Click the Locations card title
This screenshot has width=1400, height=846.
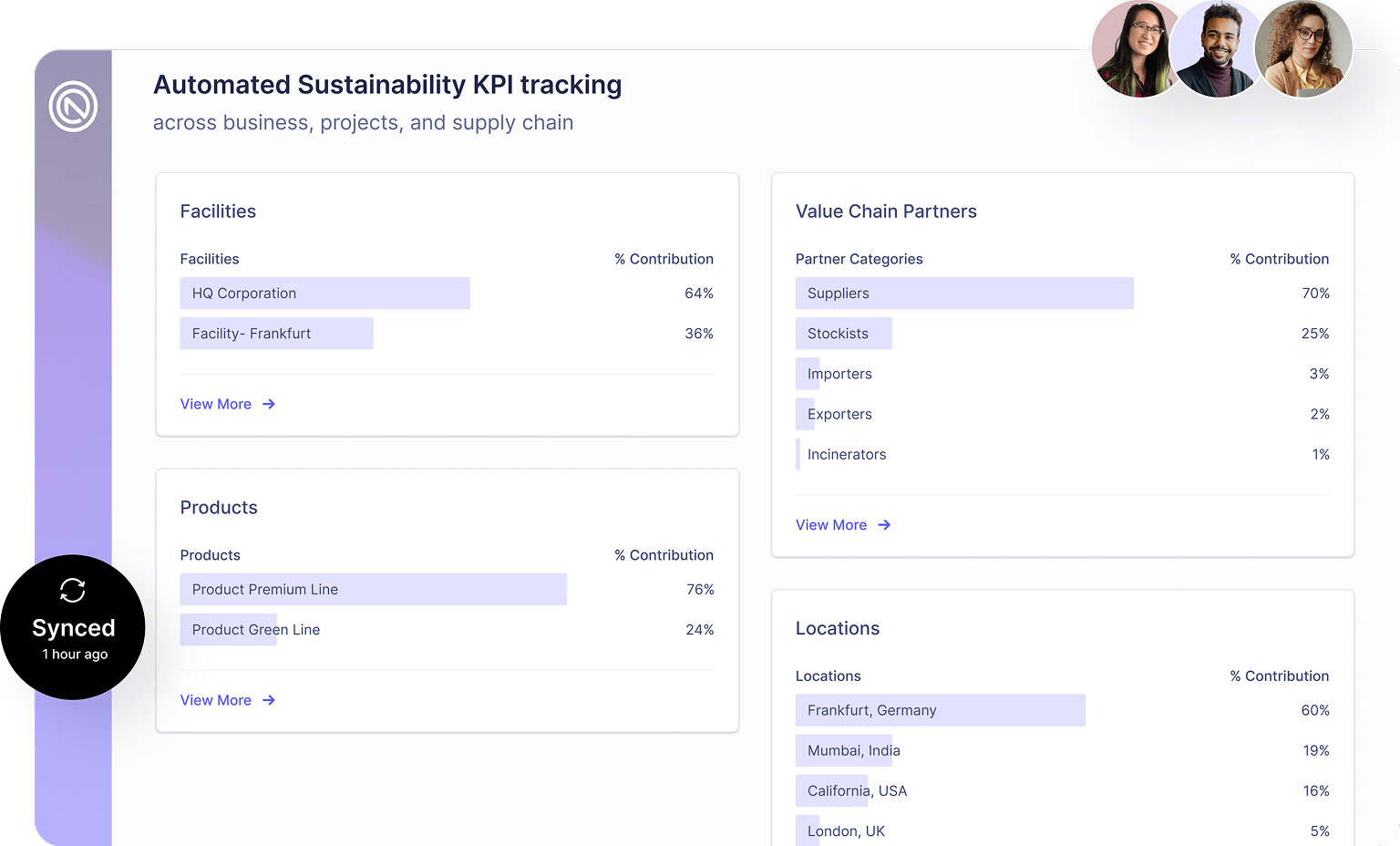coord(838,628)
